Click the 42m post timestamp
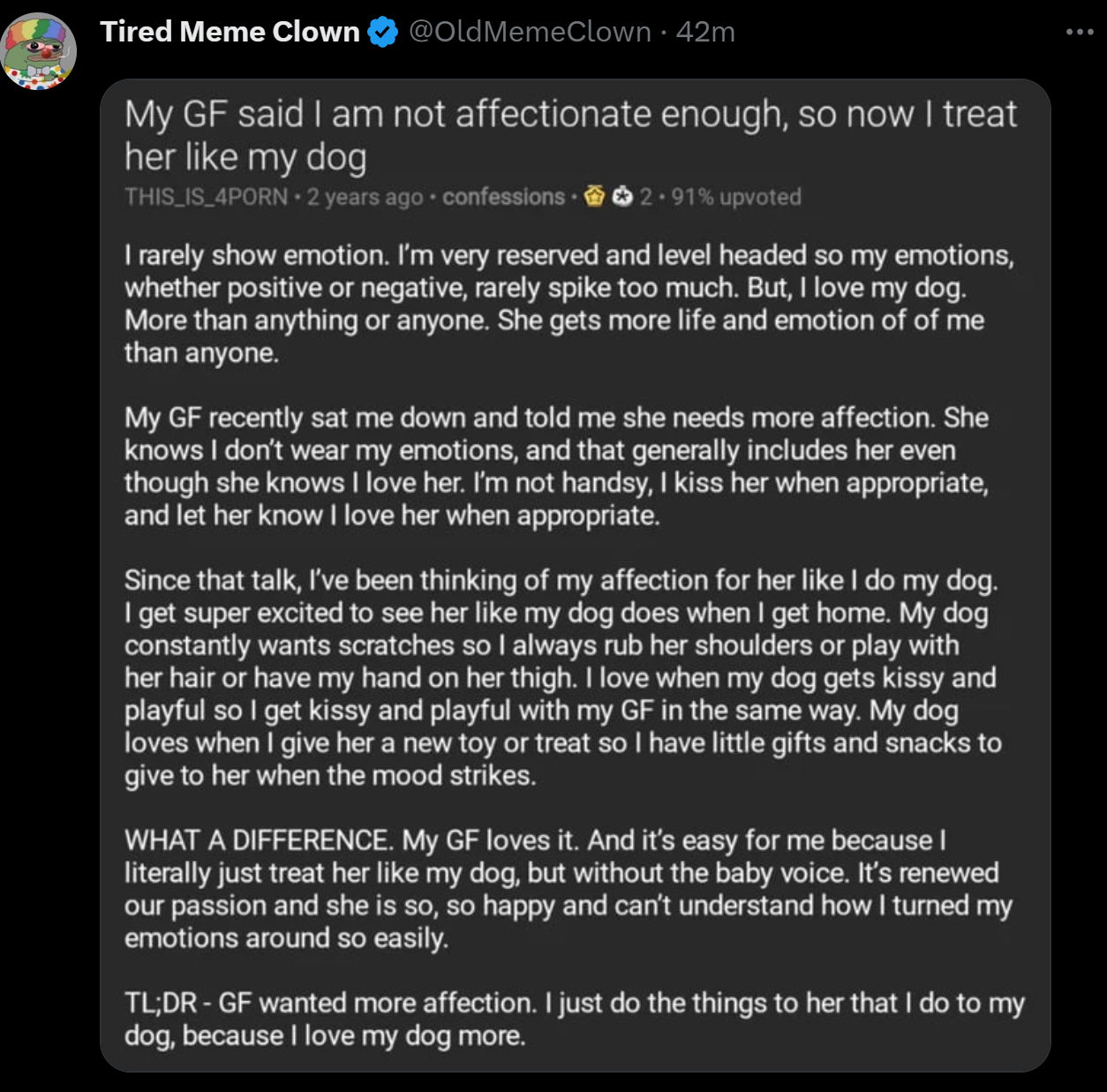 (705, 33)
